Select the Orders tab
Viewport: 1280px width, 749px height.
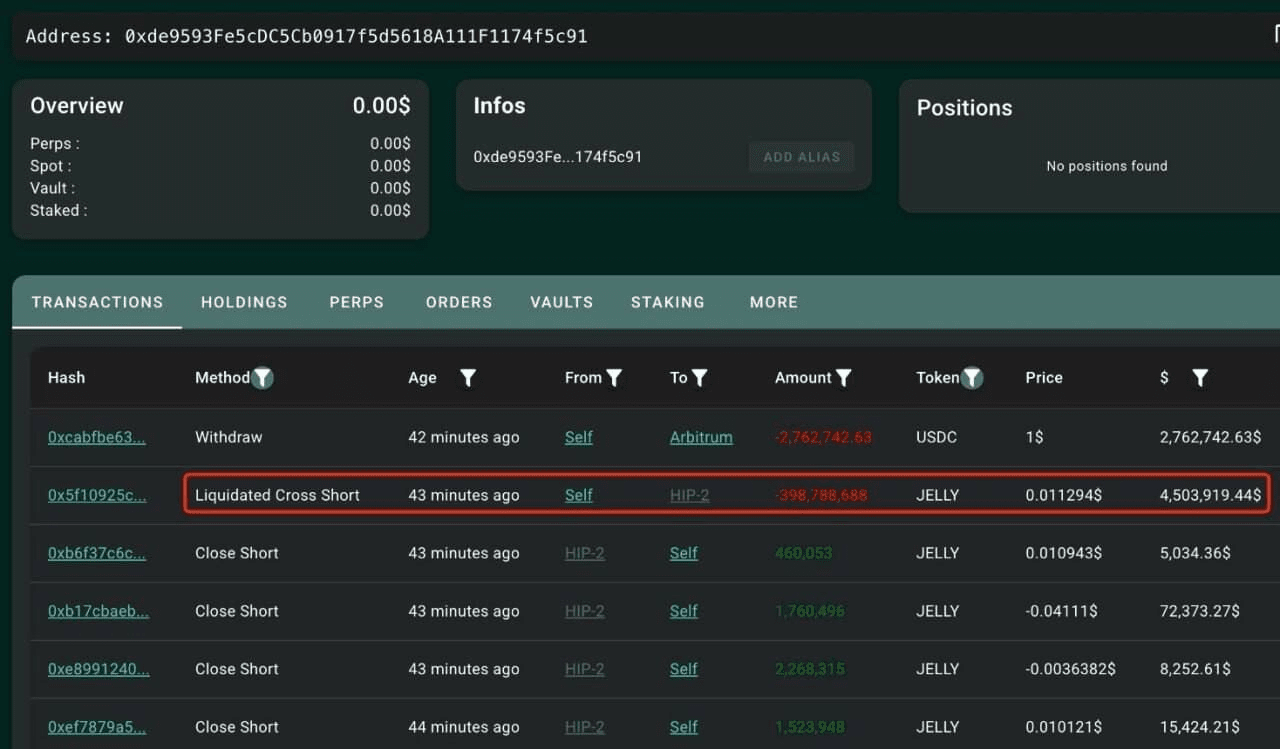click(459, 302)
